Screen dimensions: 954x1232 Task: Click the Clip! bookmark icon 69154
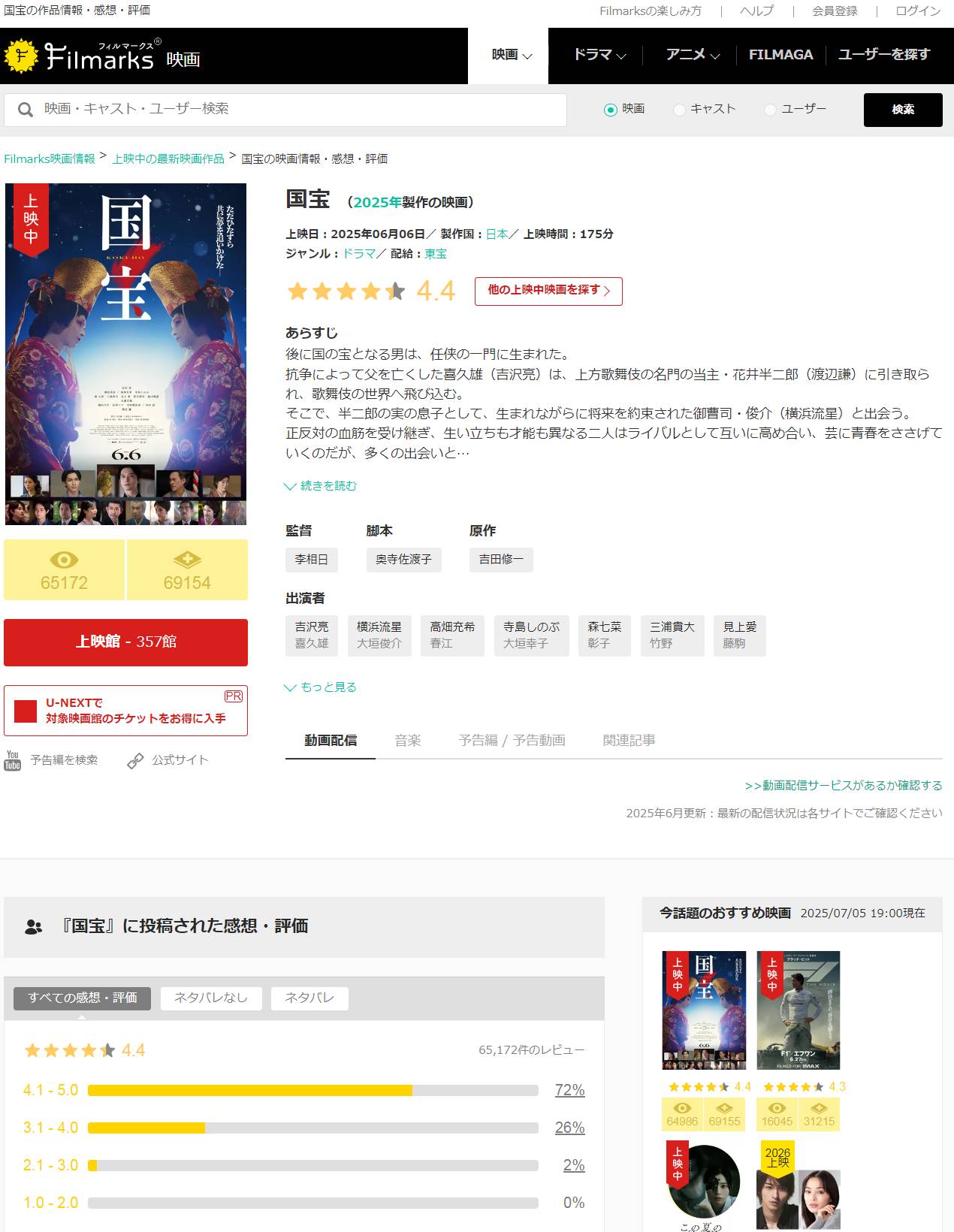(187, 560)
